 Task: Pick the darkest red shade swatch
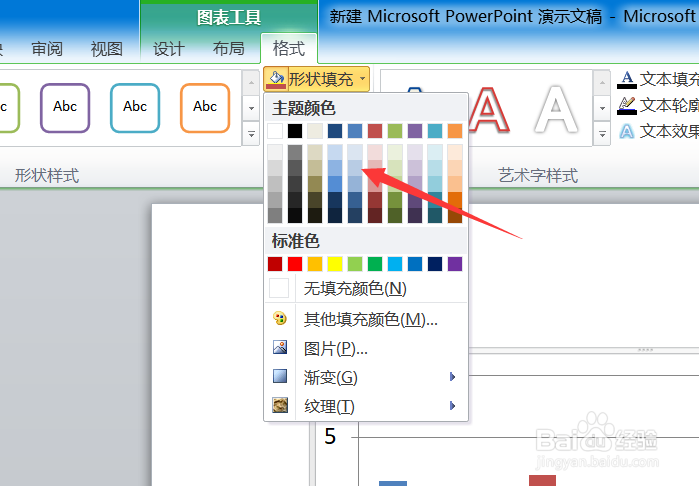pos(375,215)
